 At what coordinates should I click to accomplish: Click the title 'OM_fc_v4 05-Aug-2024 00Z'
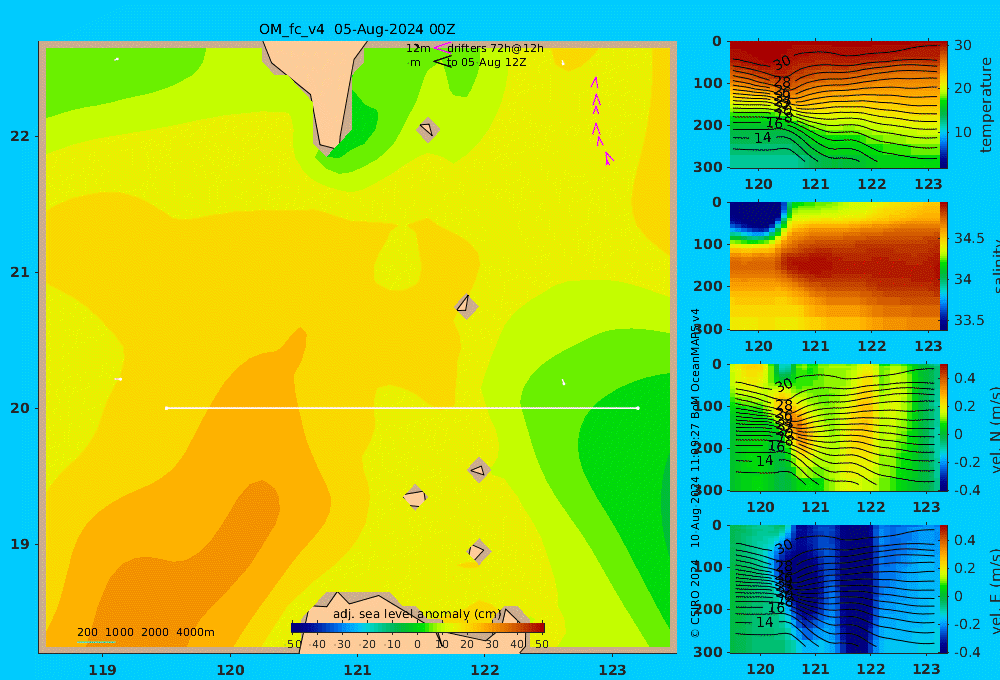pyautogui.click(x=357, y=29)
